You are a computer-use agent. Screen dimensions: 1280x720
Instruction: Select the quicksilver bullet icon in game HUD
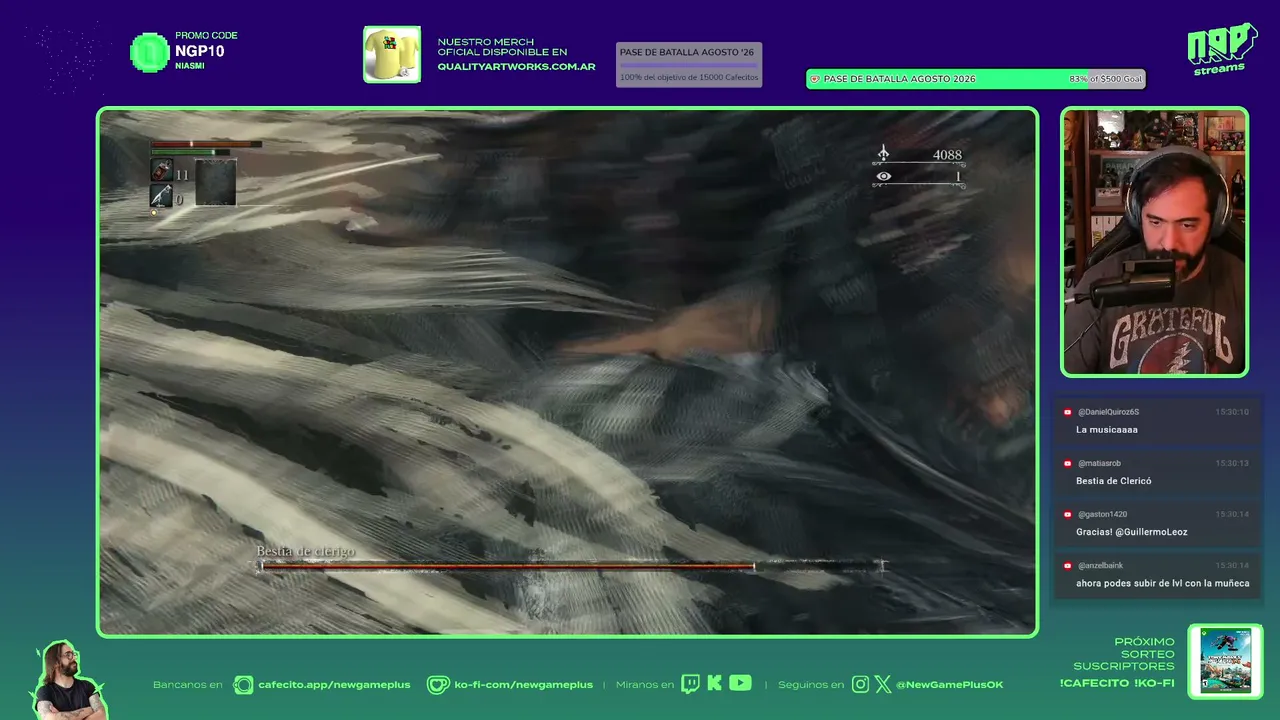[x=161, y=196]
